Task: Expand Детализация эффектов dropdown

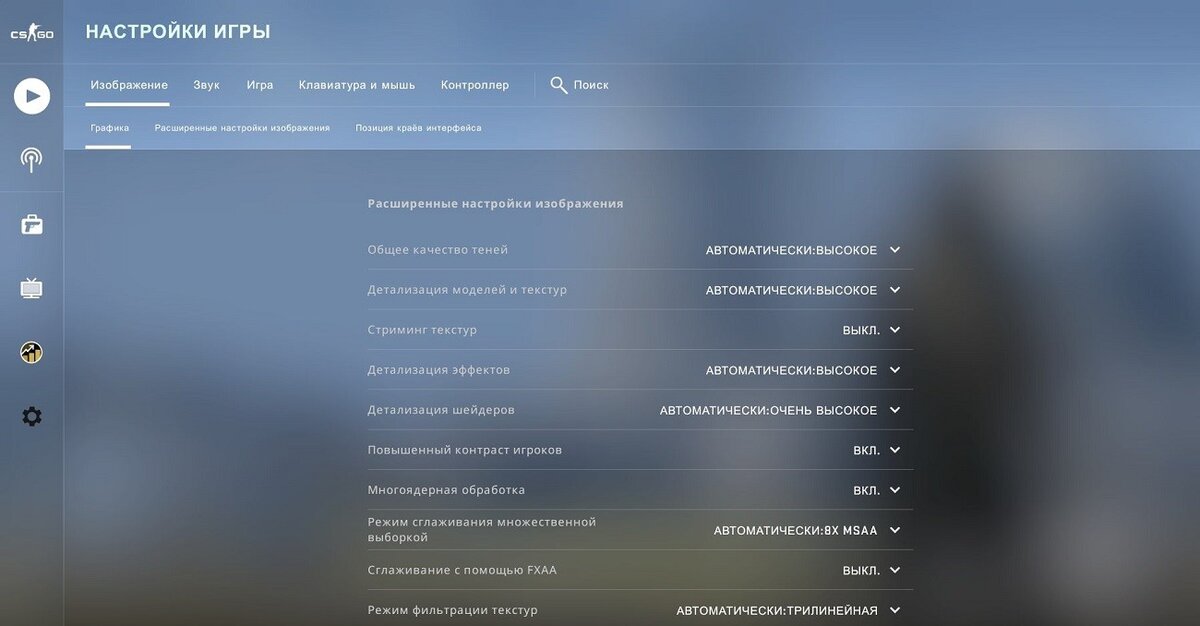Action: (x=803, y=370)
